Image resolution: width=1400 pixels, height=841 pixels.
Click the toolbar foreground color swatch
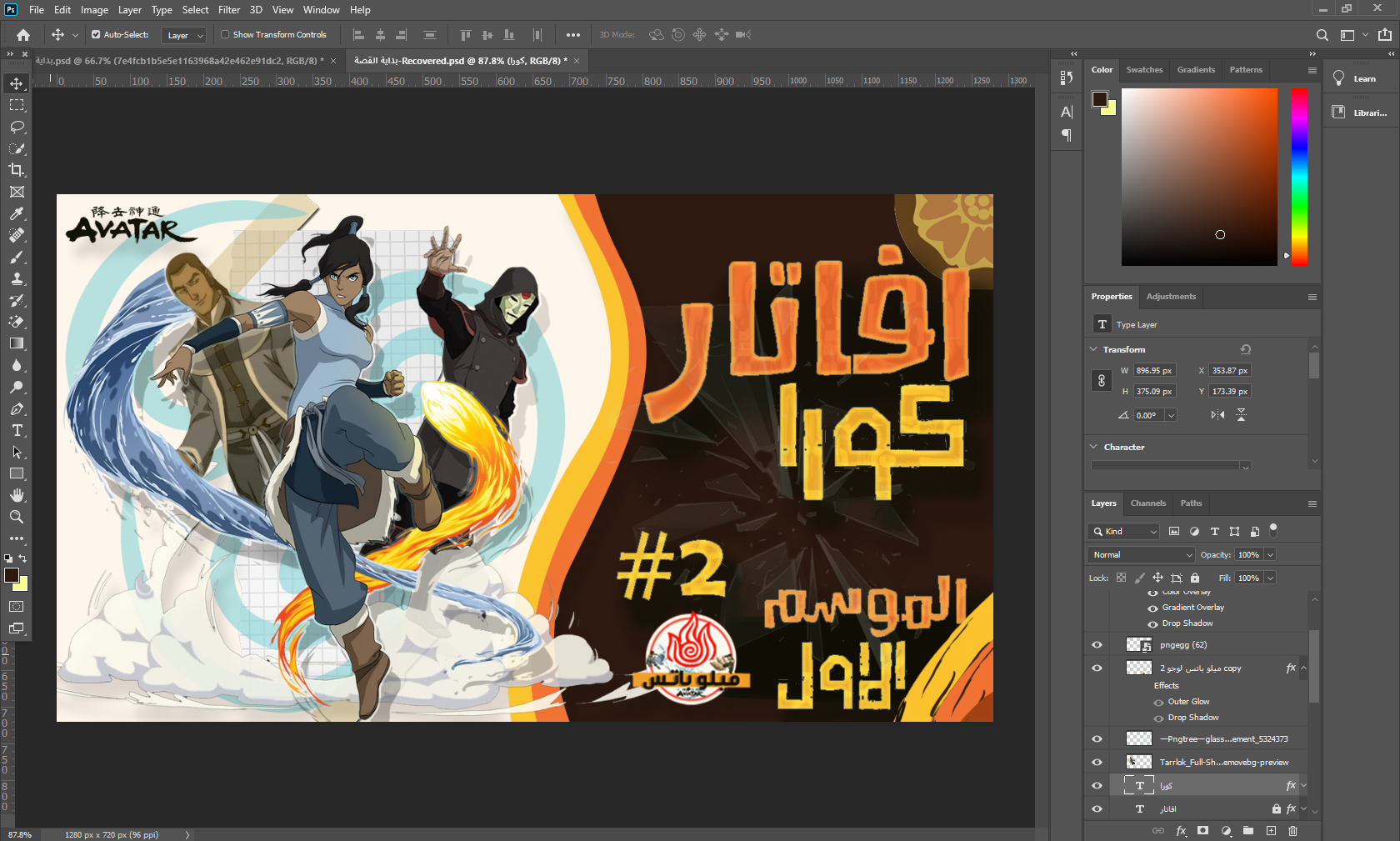click(12, 575)
